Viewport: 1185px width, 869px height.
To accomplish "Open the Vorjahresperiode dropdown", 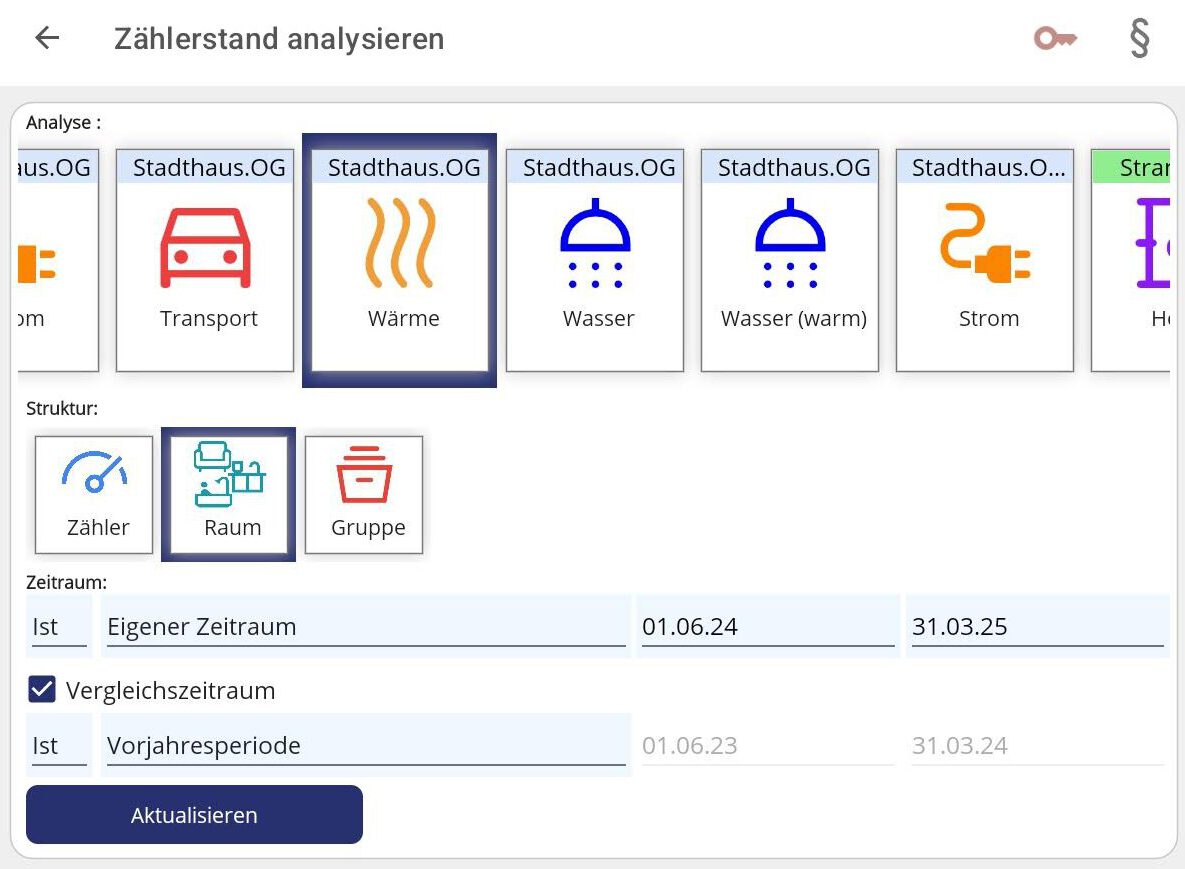I will click(x=366, y=746).
